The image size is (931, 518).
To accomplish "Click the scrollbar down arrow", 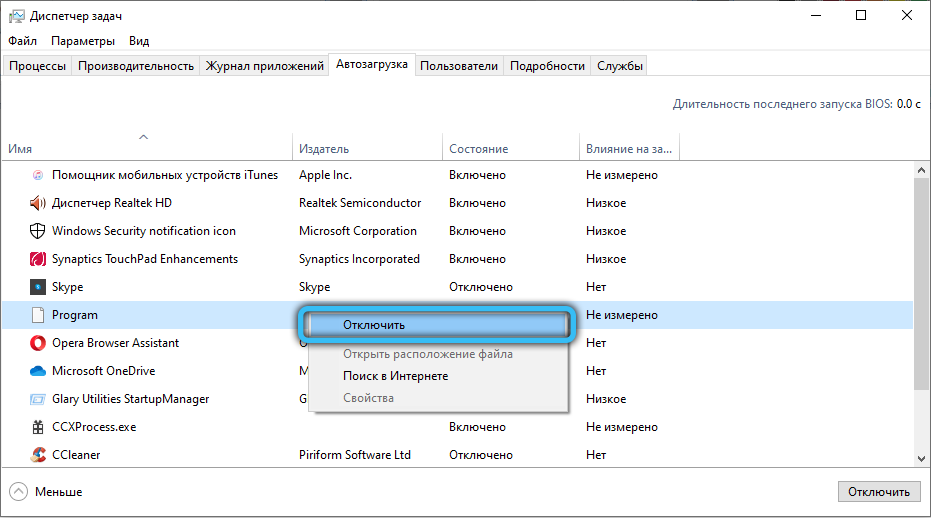I will pos(921,456).
